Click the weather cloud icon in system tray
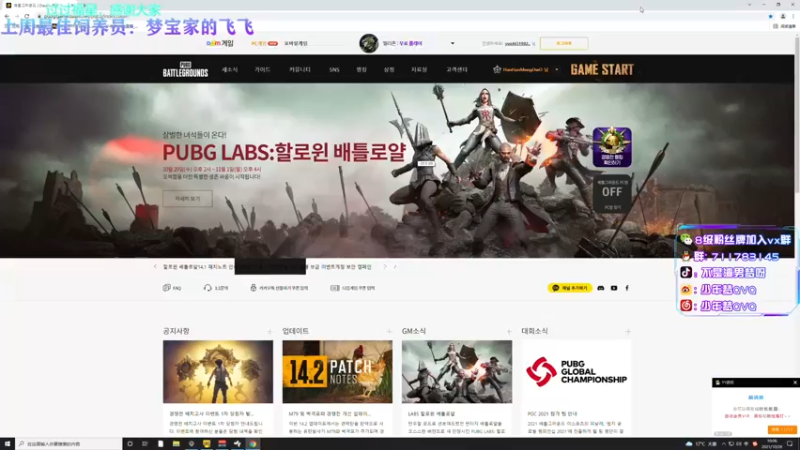Viewport: 800px width, 450px height. pyautogui.click(x=689, y=444)
